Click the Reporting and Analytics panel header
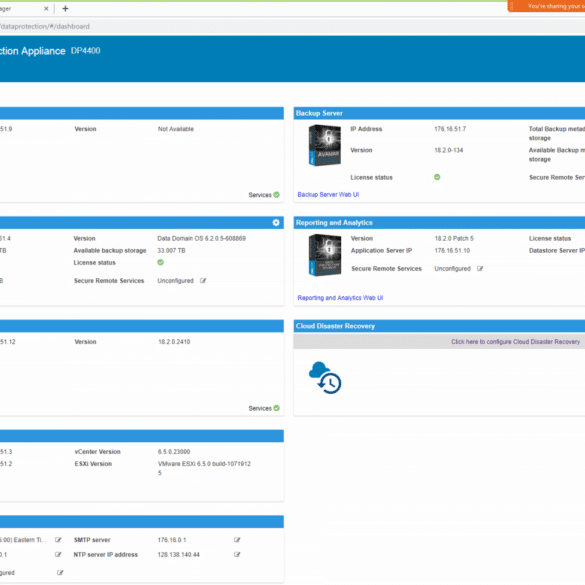The image size is (585, 585). coord(439,223)
